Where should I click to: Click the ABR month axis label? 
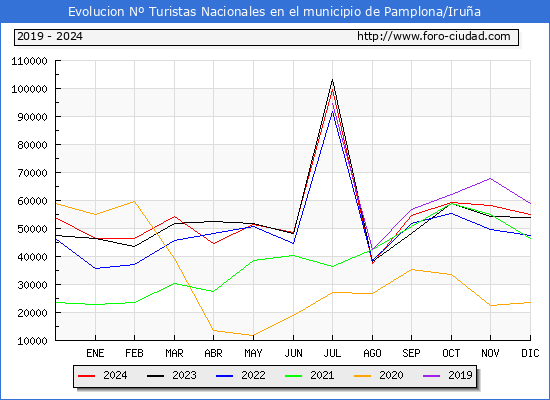point(213,353)
